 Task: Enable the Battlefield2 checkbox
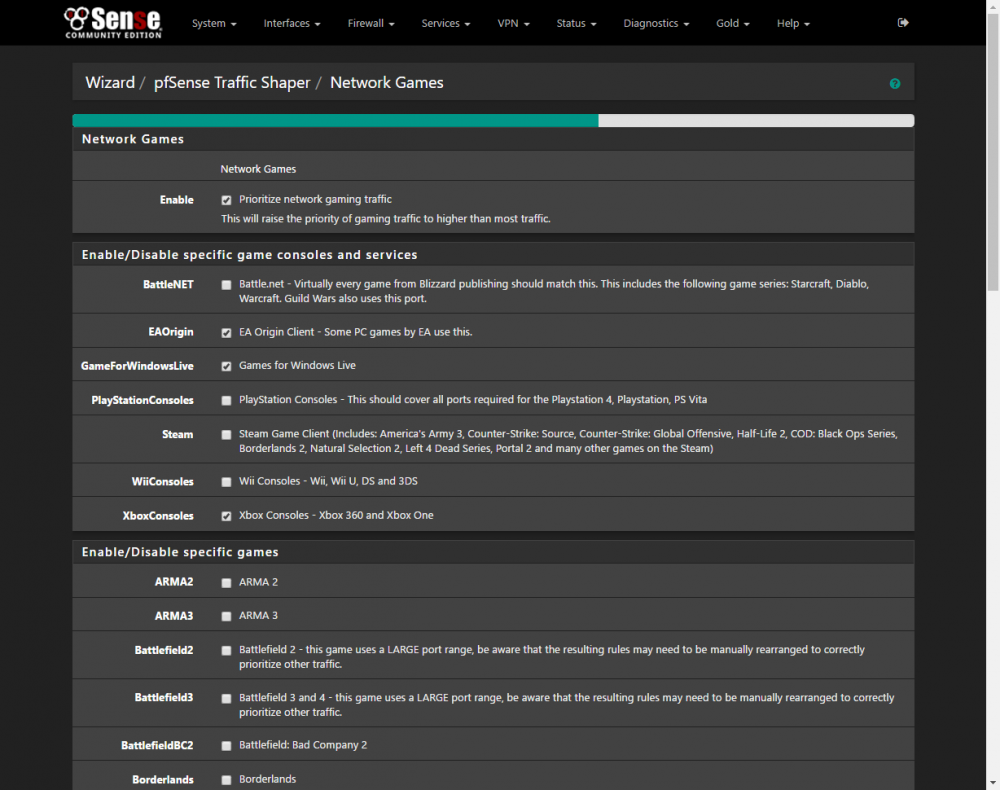[x=226, y=650]
